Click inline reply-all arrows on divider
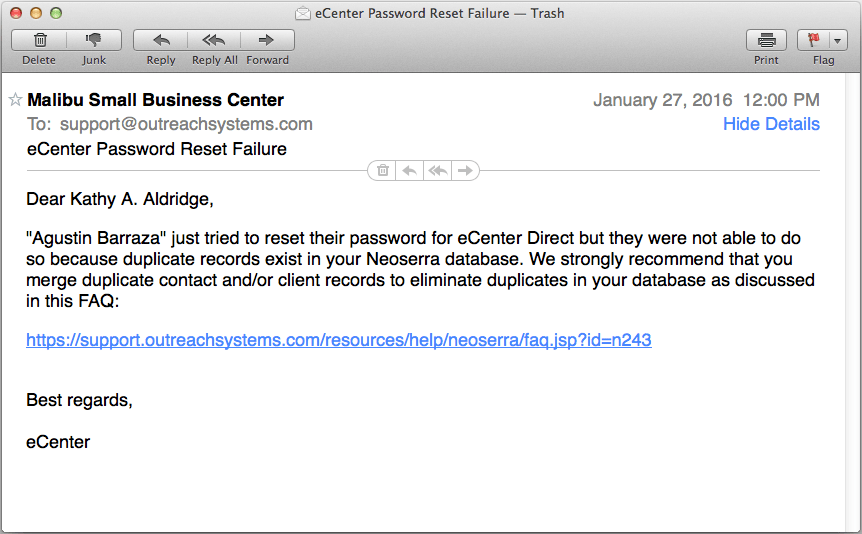862x534 pixels. click(x=438, y=170)
